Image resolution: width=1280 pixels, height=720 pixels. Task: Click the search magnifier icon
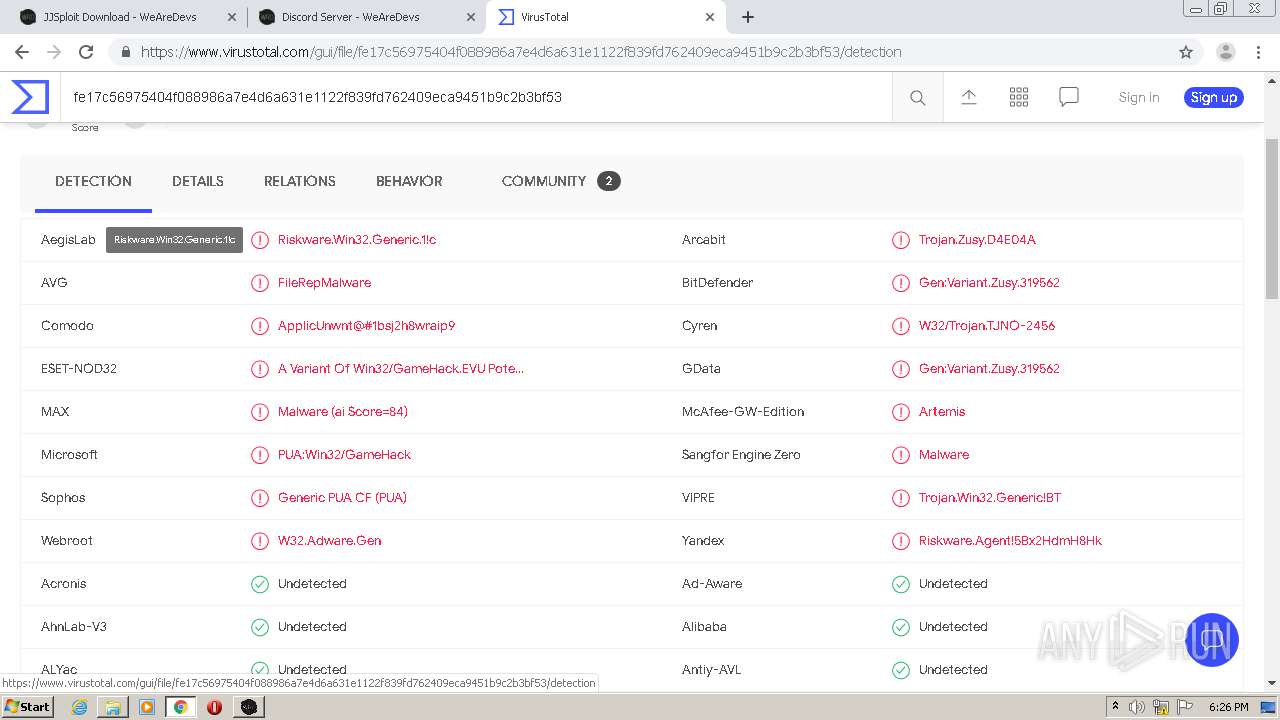click(x=917, y=97)
